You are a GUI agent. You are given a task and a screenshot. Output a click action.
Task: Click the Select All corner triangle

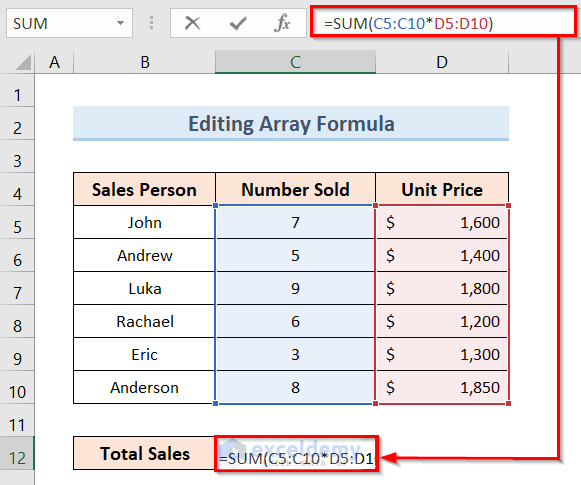[x=23, y=62]
